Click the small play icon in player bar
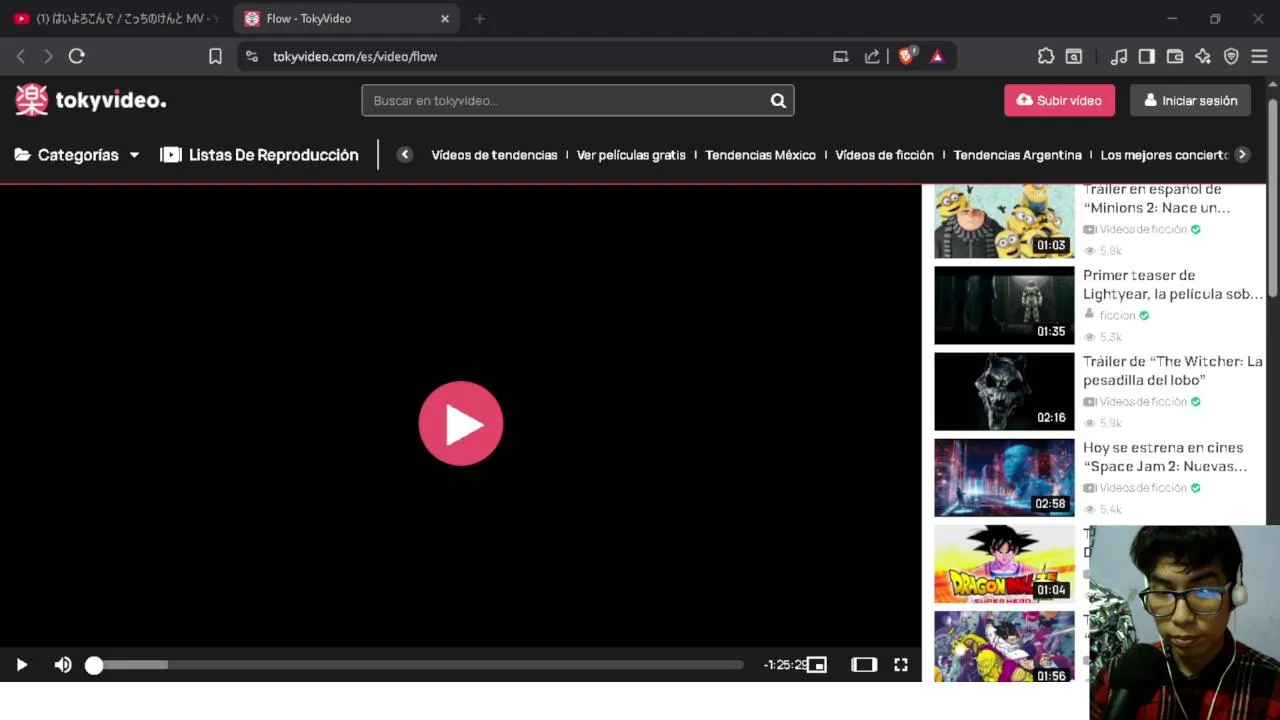This screenshot has height=720, width=1280. [21, 664]
